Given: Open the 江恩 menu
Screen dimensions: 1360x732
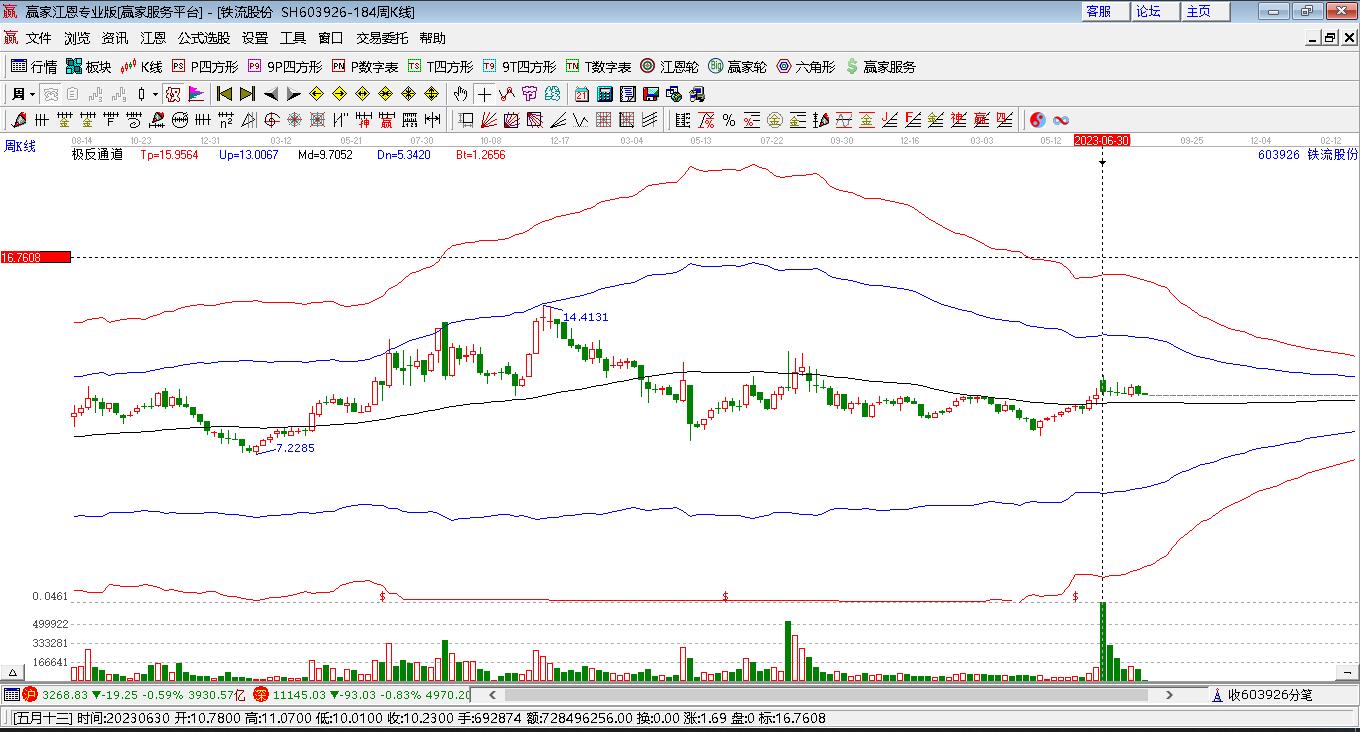Looking at the screenshot, I should click(x=153, y=38).
